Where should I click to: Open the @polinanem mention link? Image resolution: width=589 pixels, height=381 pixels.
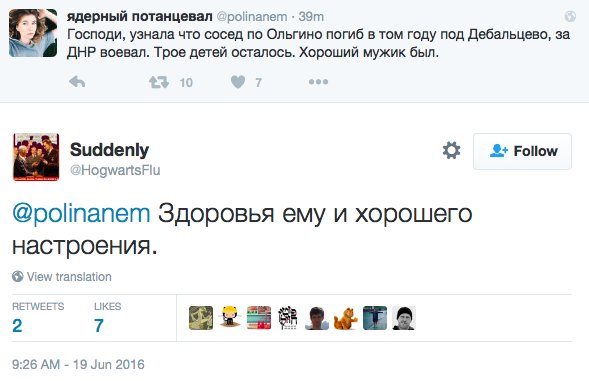(81, 214)
